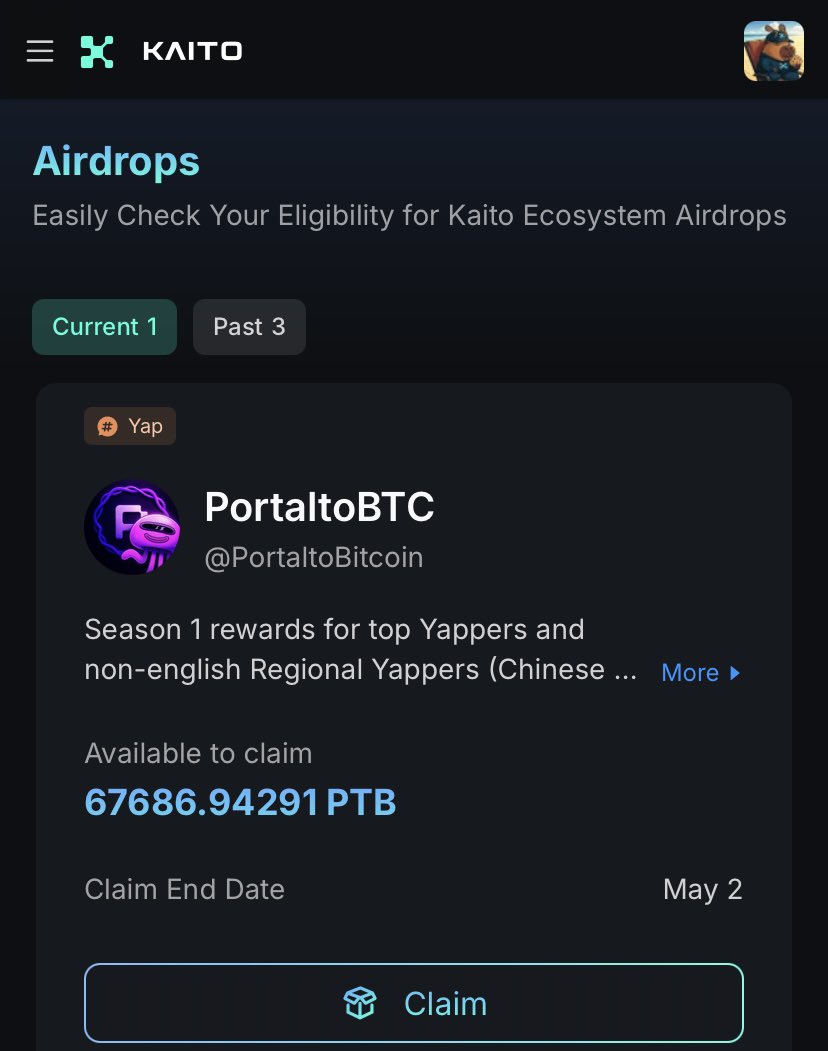
Task: Click the triangle arrow next to More
Action: (x=735, y=673)
